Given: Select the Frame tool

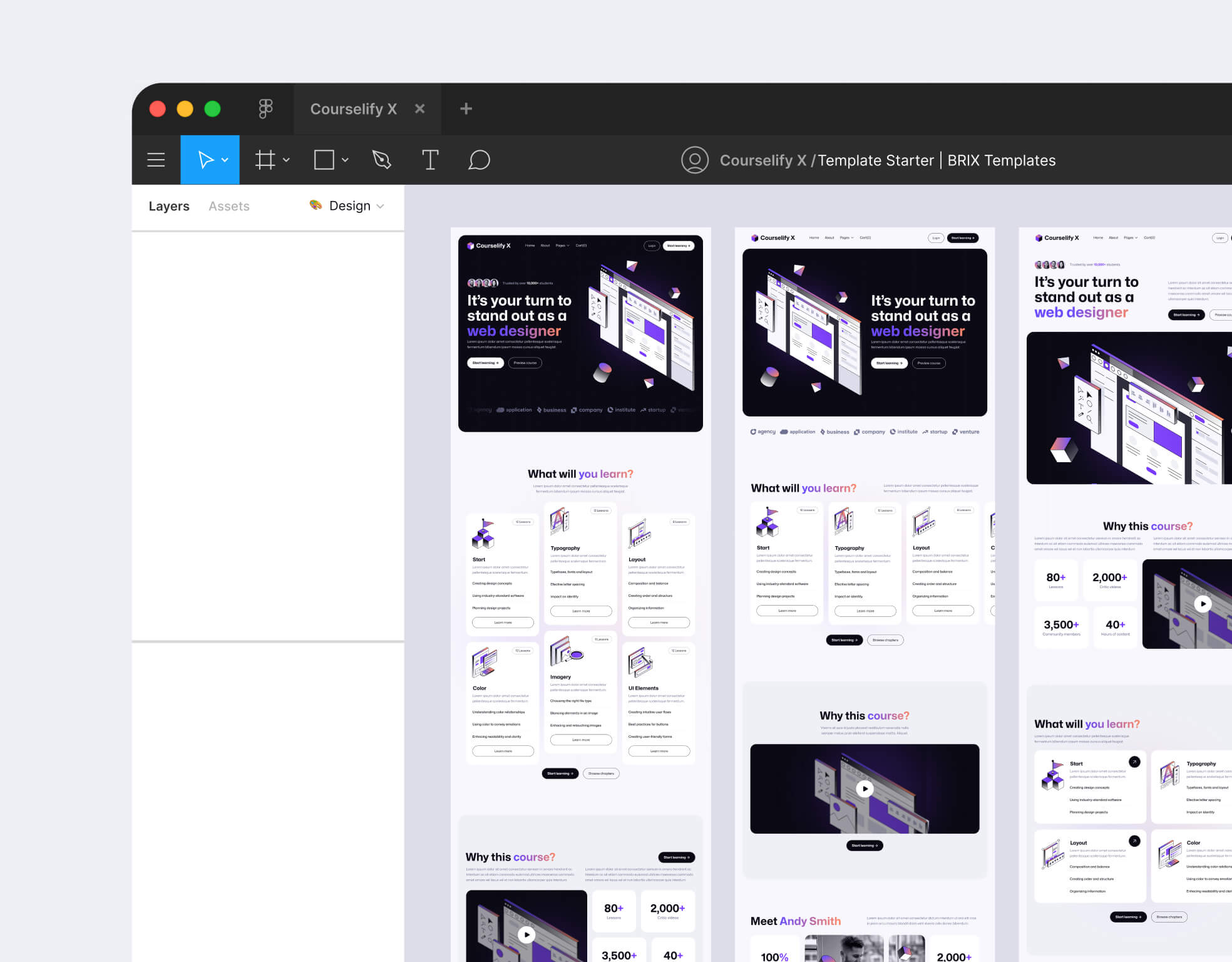Looking at the screenshot, I should pos(265,160).
